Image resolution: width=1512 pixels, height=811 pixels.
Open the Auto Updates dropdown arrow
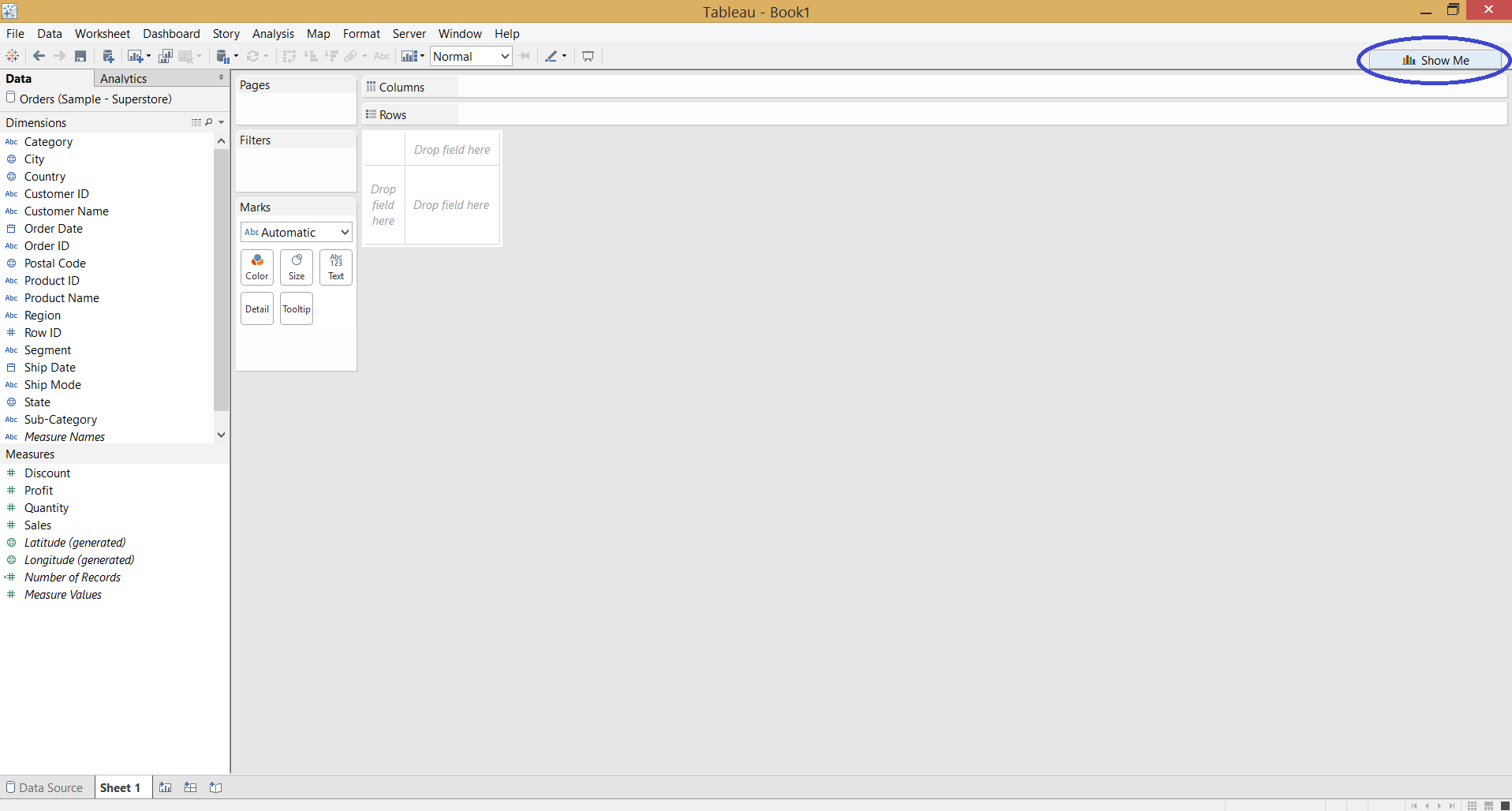pyautogui.click(x=236, y=56)
